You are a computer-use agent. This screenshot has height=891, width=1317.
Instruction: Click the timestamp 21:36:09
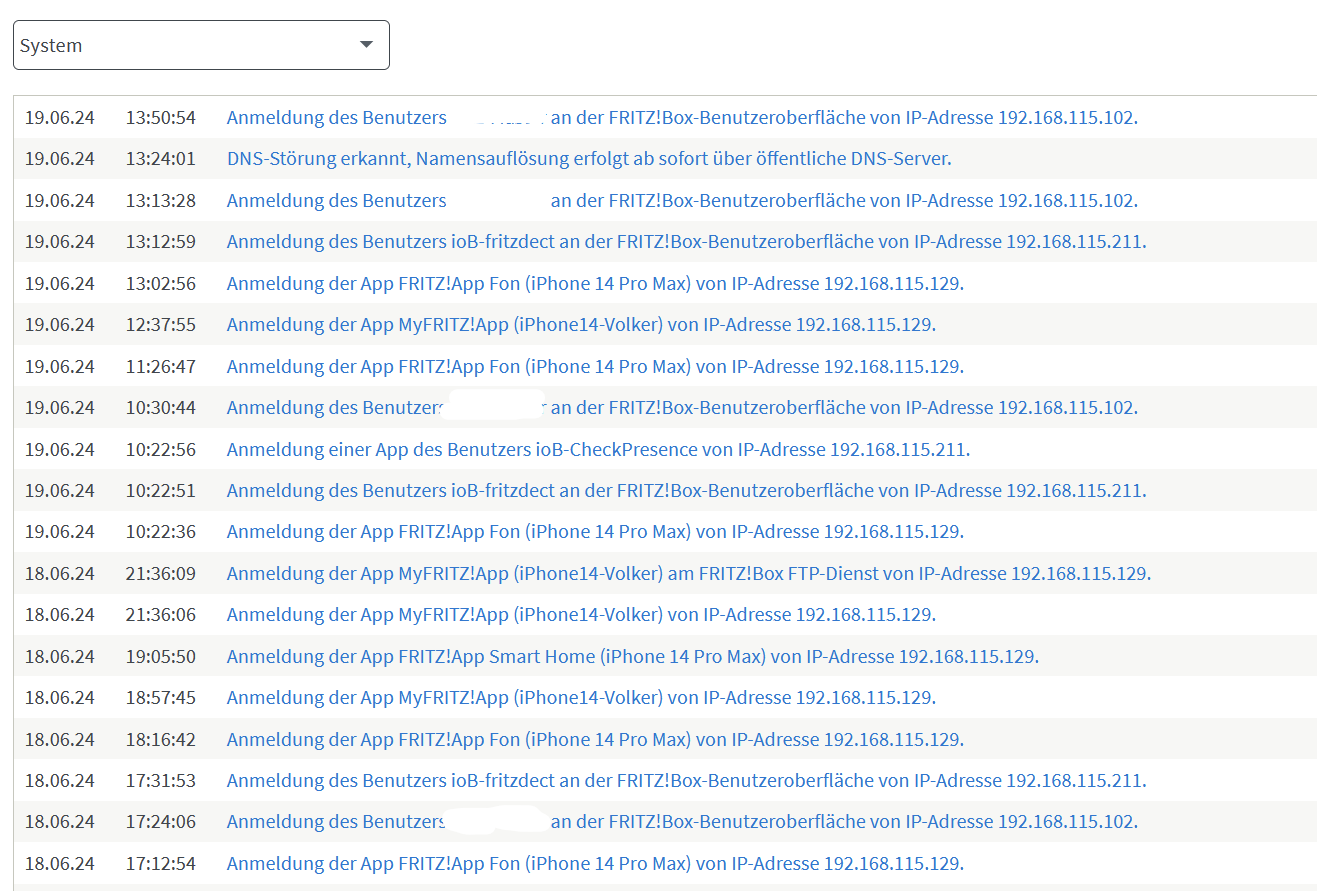tap(161, 574)
